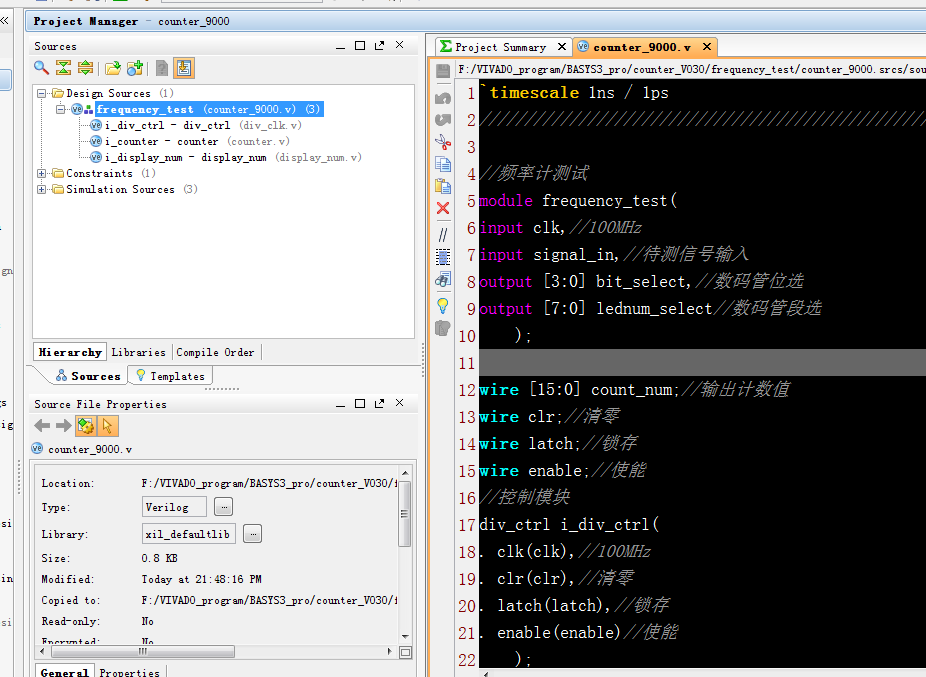Open Find with the binoculars icon
Image resolution: width=926 pixels, height=677 pixels.
pyautogui.click(x=443, y=279)
